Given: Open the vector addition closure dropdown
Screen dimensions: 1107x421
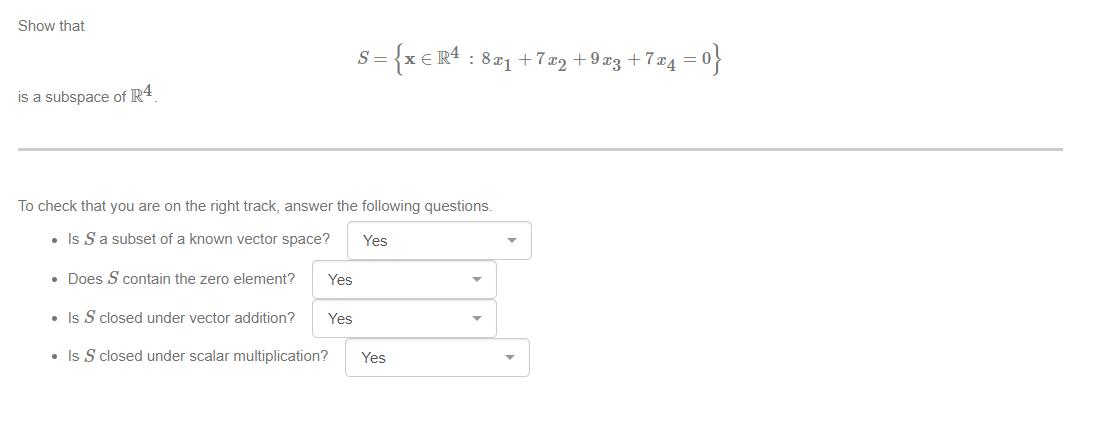Looking at the screenshot, I should point(404,319).
